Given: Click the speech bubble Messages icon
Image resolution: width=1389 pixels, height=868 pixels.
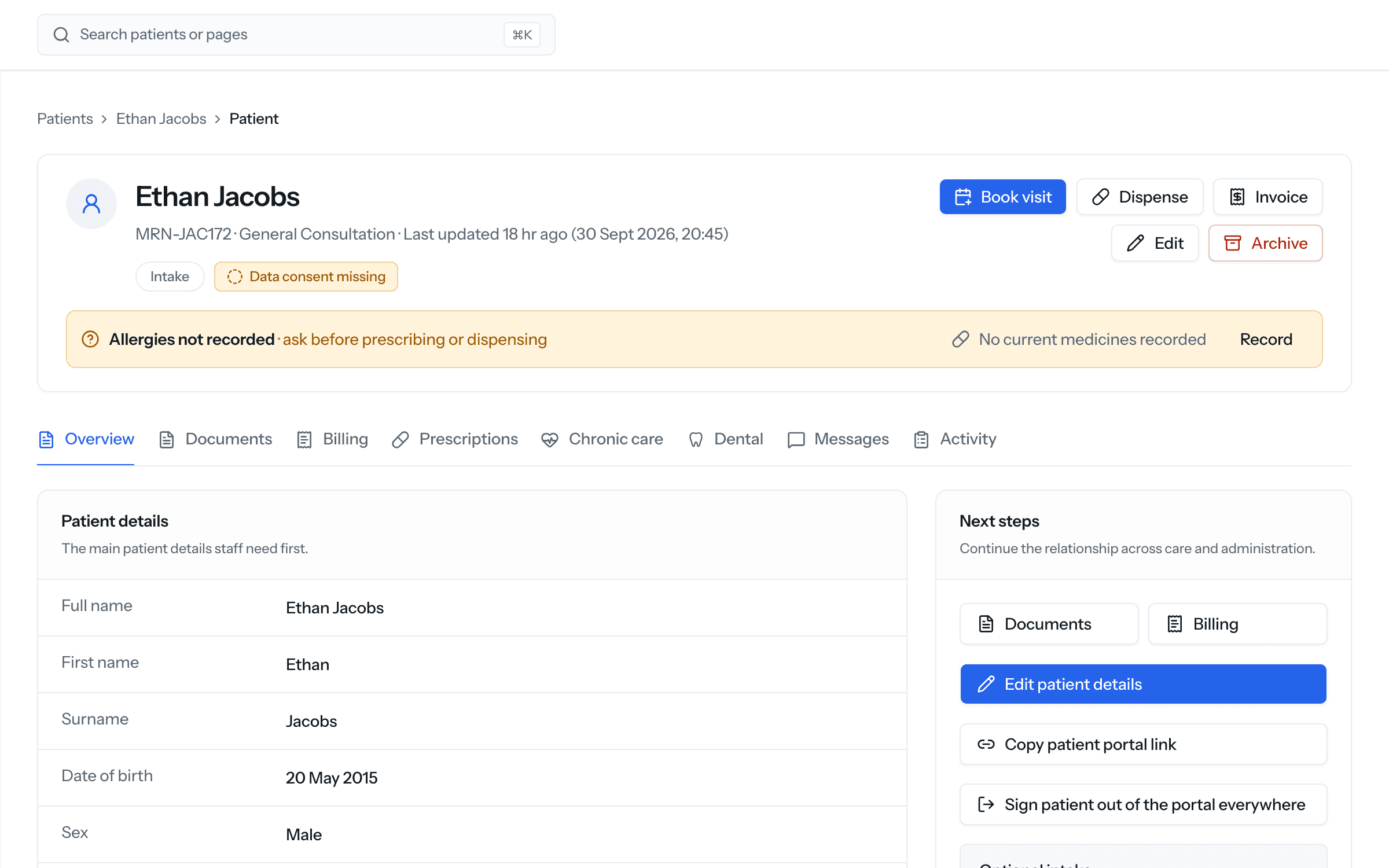Looking at the screenshot, I should point(796,440).
